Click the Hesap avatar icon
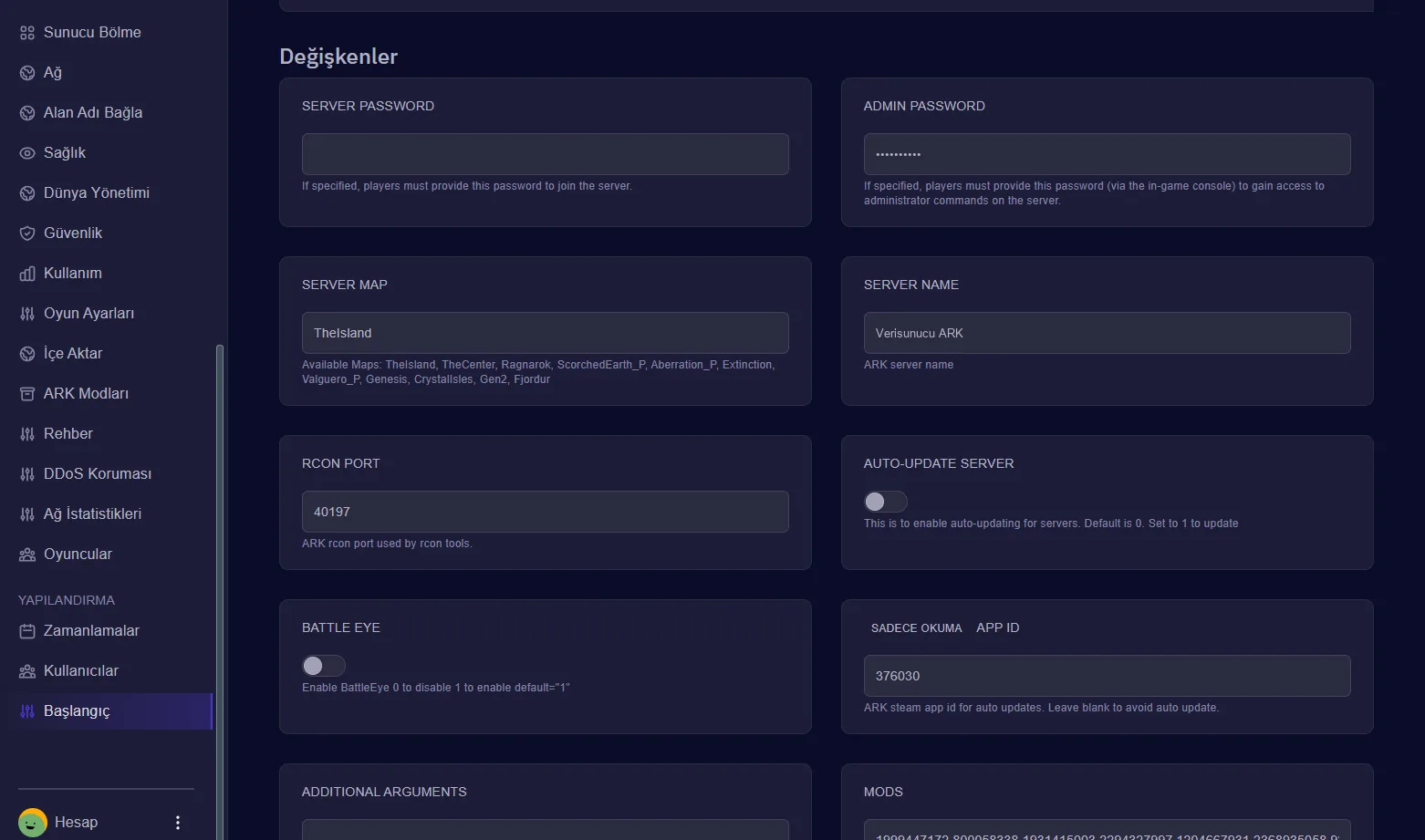1425x840 pixels. click(x=33, y=823)
